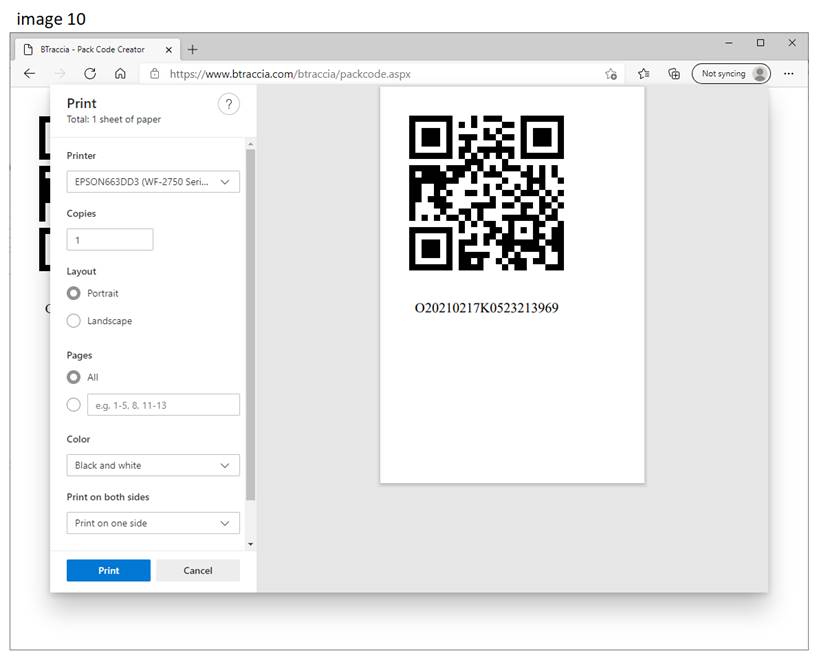Choose the All pages radio button

coord(73,377)
